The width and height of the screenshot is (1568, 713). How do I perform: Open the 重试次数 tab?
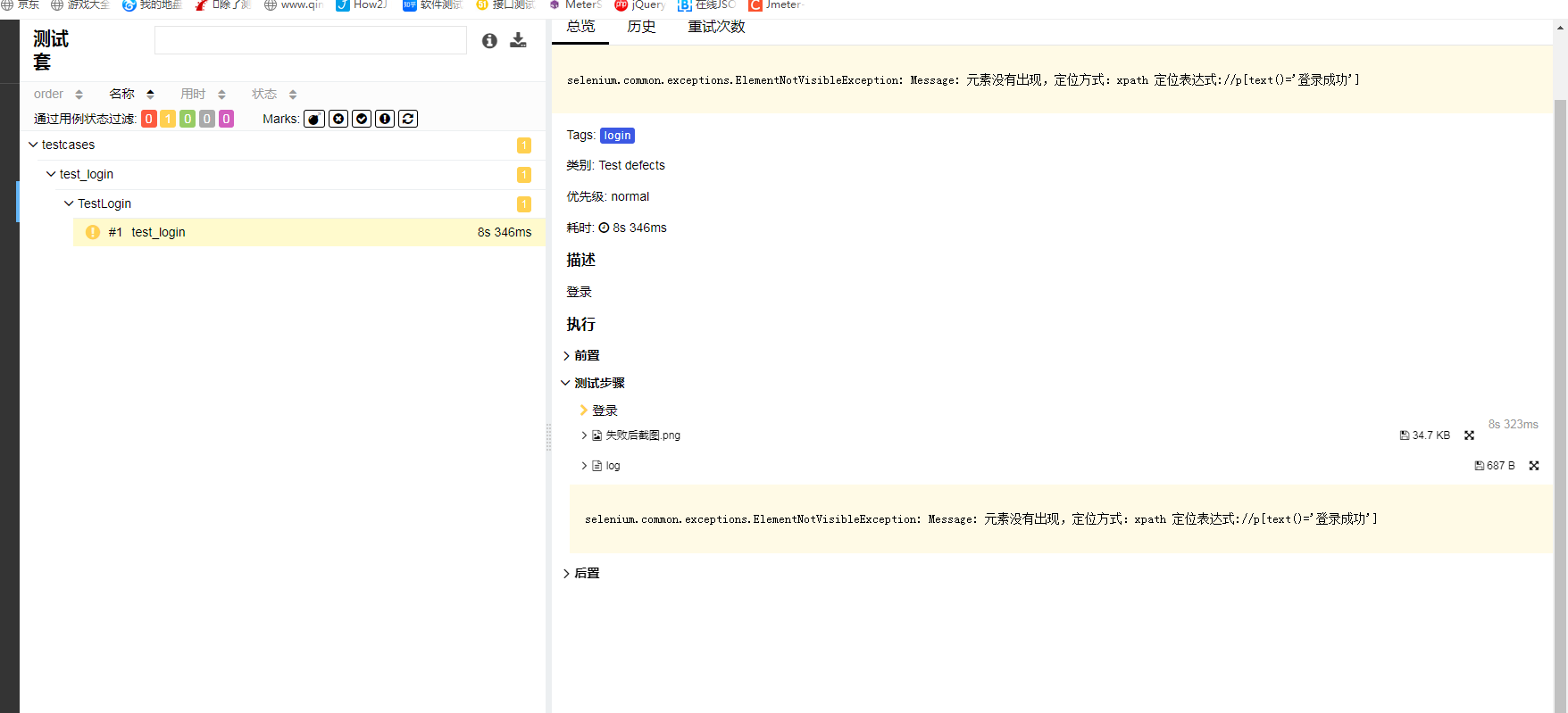(x=716, y=27)
